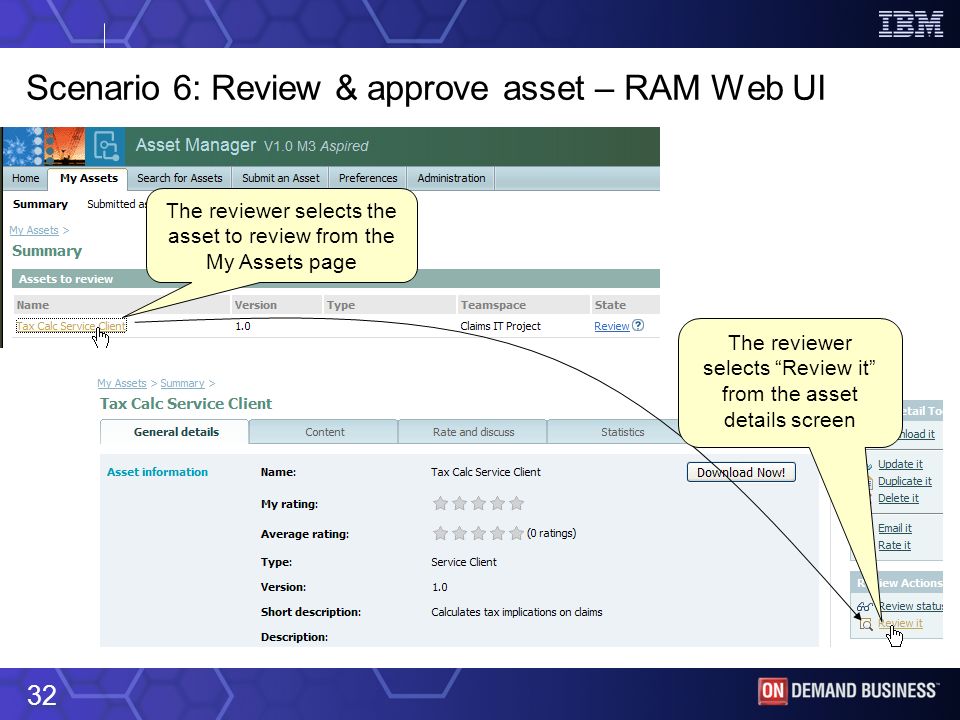Click the Calculates tax implications description text
This screenshot has height=720, width=960.
coord(517,612)
